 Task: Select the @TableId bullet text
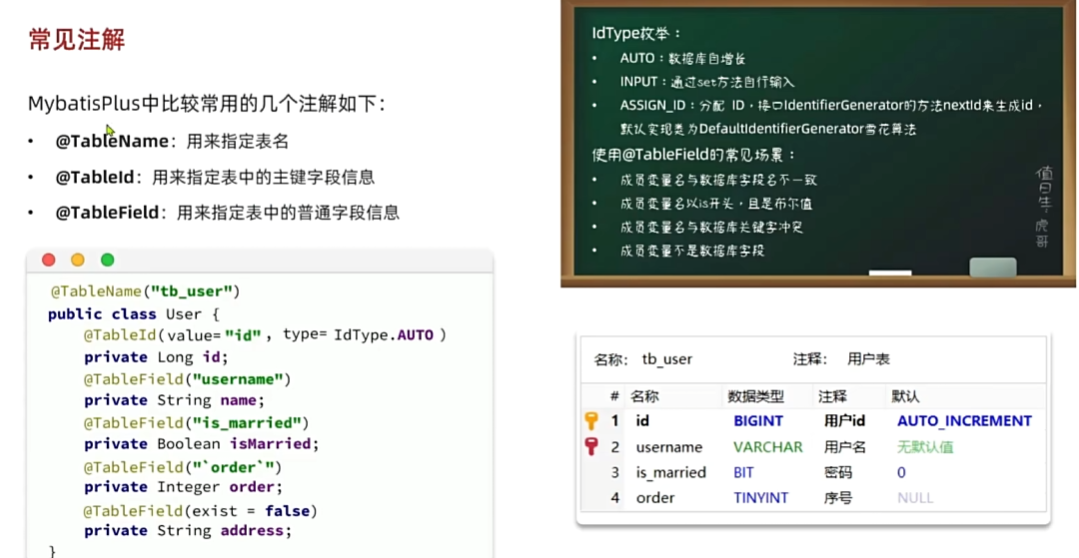[x=215, y=178]
